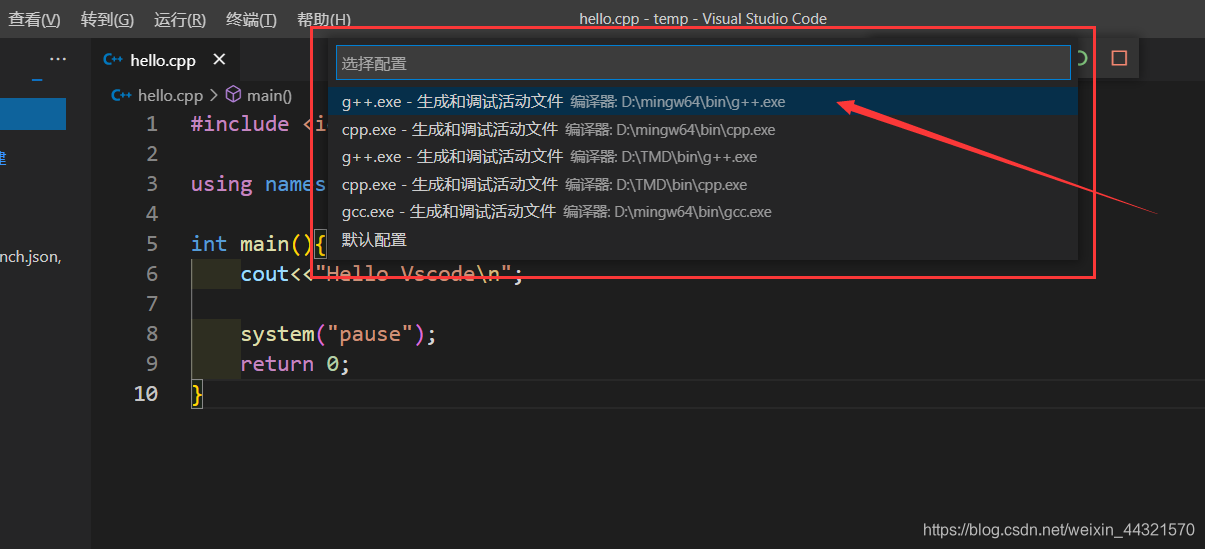
Task: Click line number 1 in gutter
Action: 151,124
